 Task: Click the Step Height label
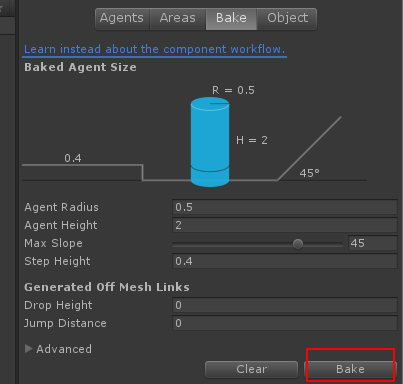57,261
